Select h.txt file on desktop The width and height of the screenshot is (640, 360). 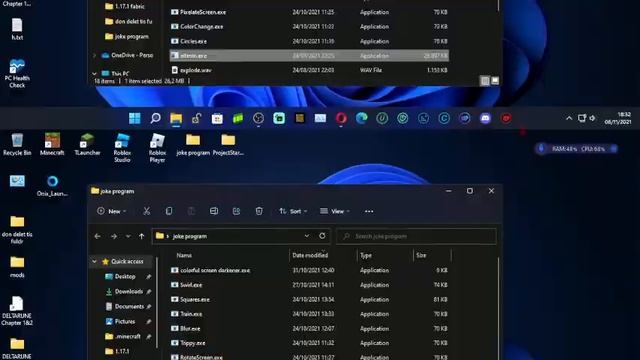coord(17,29)
